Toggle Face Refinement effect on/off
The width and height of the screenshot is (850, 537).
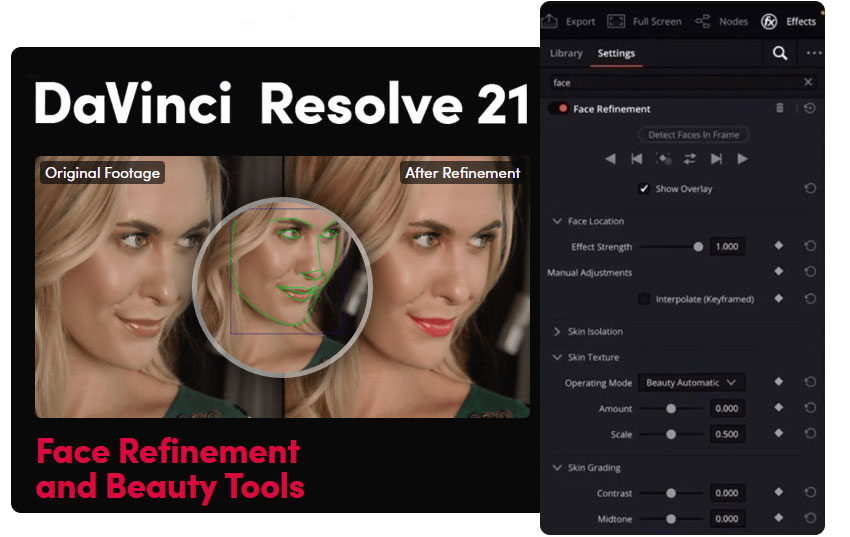pyautogui.click(x=559, y=108)
